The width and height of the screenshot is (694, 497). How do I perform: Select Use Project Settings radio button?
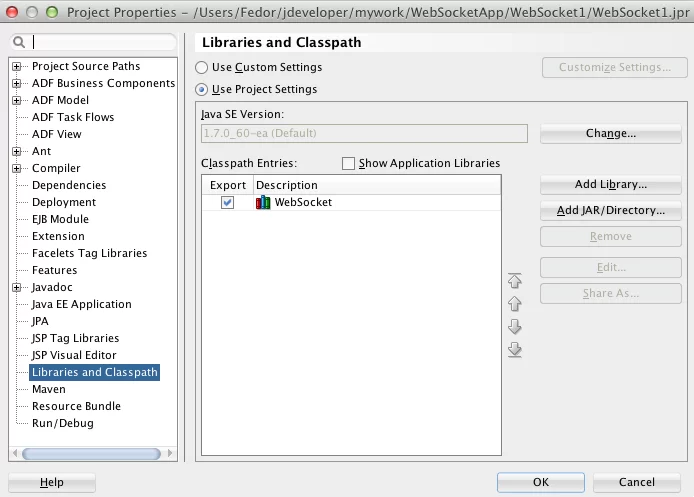click(201, 90)
